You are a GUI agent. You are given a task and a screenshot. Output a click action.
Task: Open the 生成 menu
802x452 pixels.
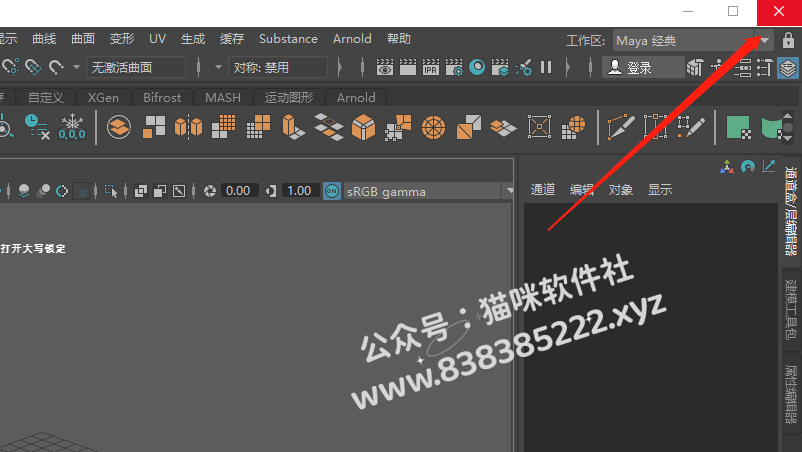click(193, 39)
